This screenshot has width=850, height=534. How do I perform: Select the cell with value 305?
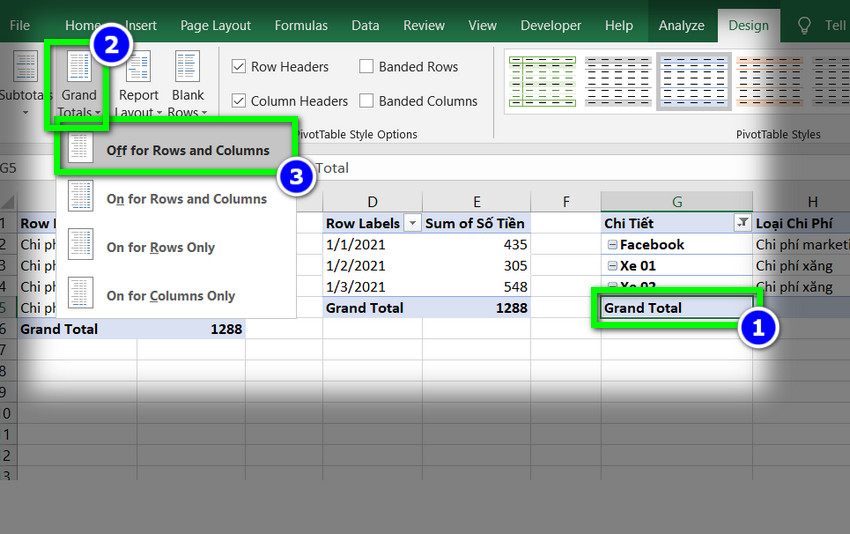(x=476, y=266)
